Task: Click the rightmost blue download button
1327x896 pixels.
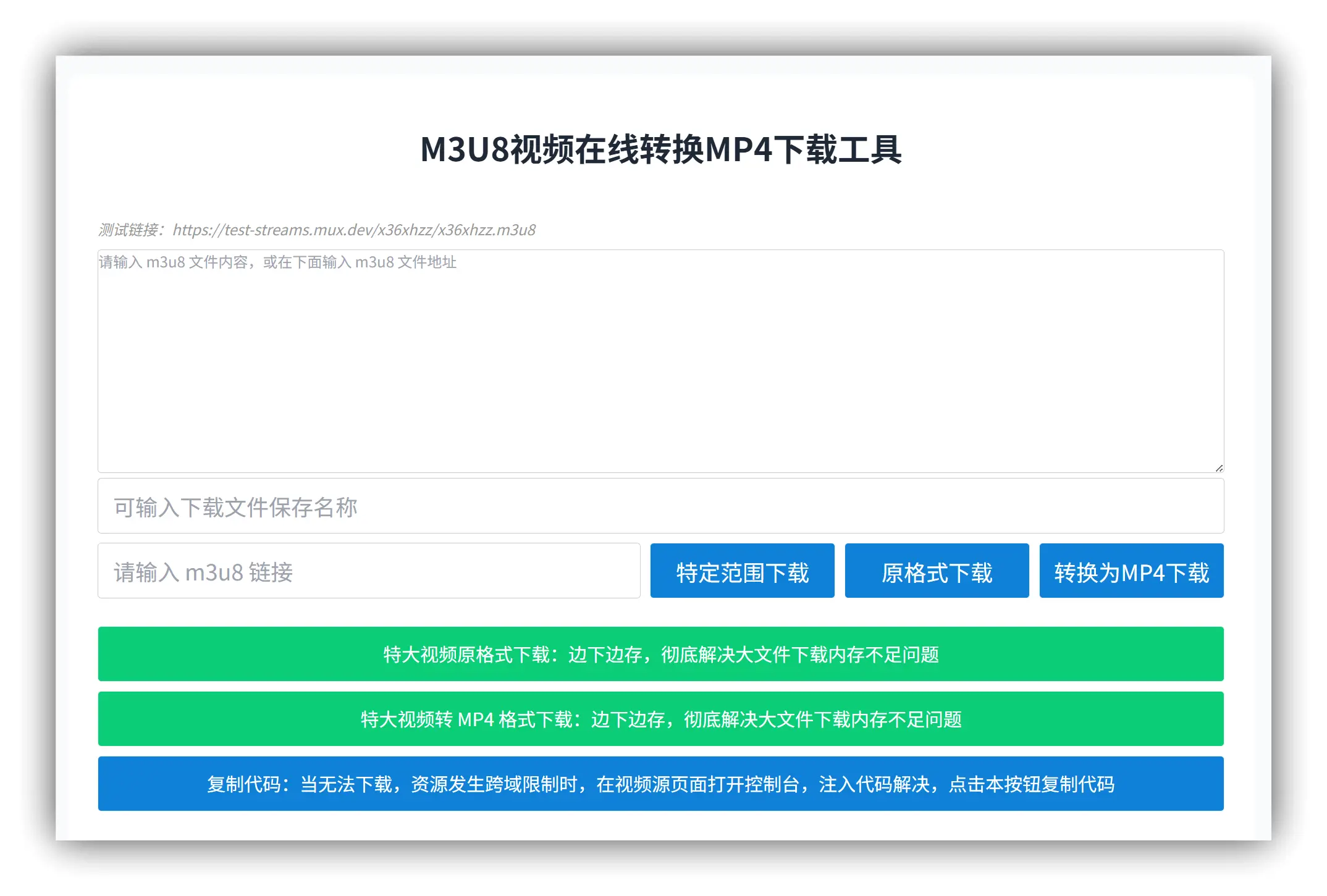Action: [1131, 571]
